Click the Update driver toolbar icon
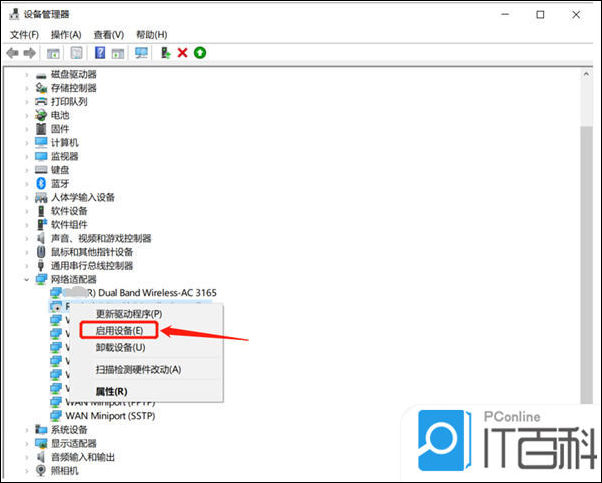The height and width of the screenshot is (483, 602). coord(165,53)
